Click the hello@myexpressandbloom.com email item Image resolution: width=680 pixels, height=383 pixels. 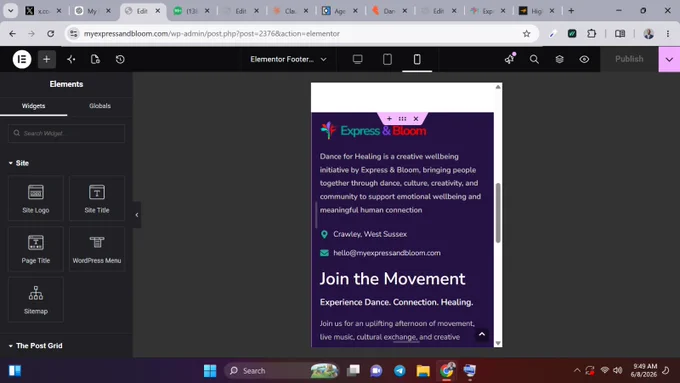click(x=380, y=253)
